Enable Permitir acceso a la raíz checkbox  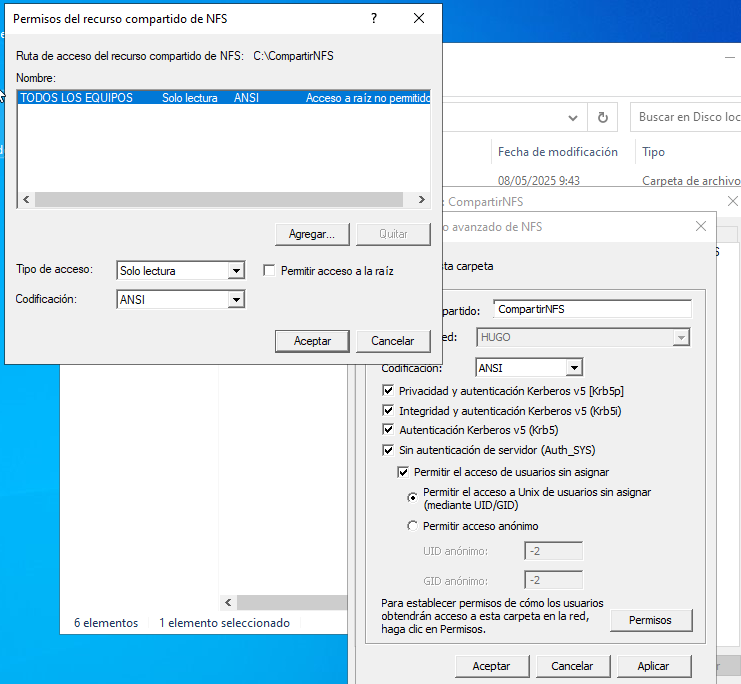tap(268, 271)
